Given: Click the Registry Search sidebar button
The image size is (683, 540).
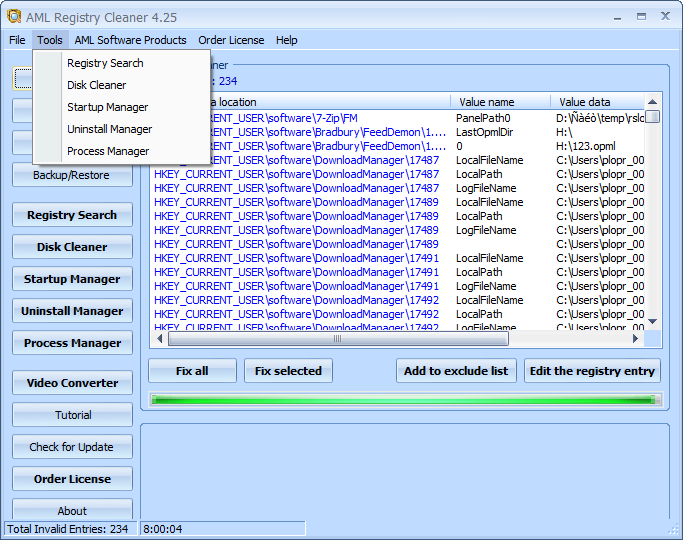Looking at the screenshot, I should click(72, 215).
